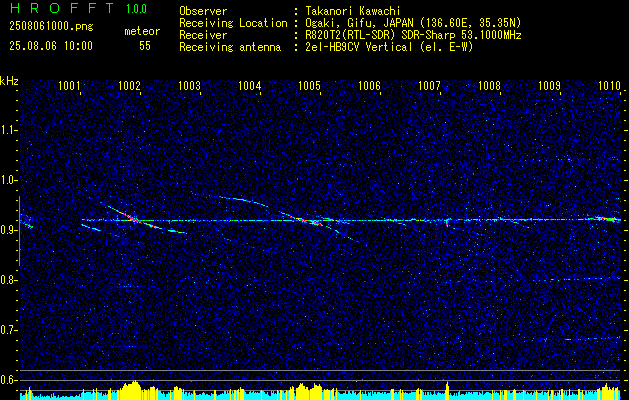This screenshot has height=400, width=629.
Task: Click the meteor count 55
Action: point(145,46)
